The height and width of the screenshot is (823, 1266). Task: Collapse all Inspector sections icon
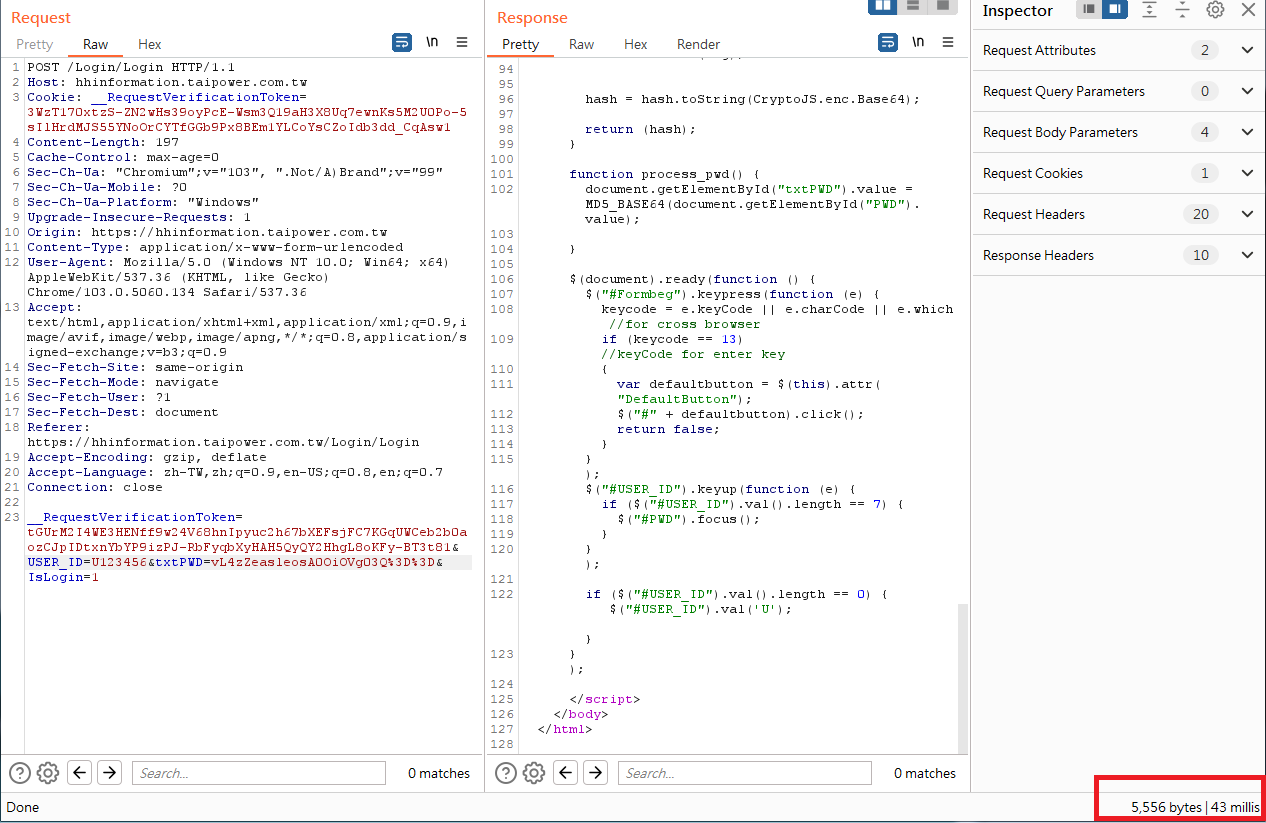click(1182, 10)
